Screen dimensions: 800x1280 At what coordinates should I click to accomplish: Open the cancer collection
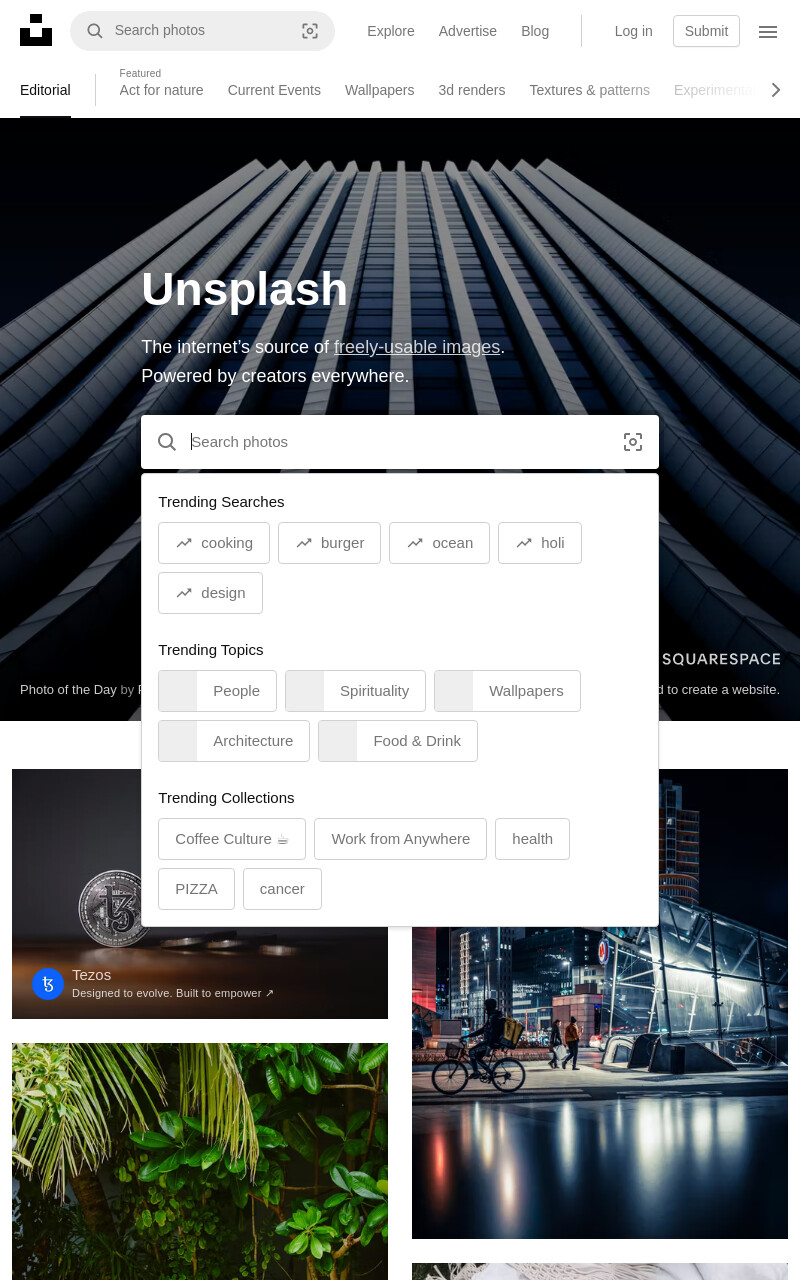pyautogui.click(x=282, y=889)
